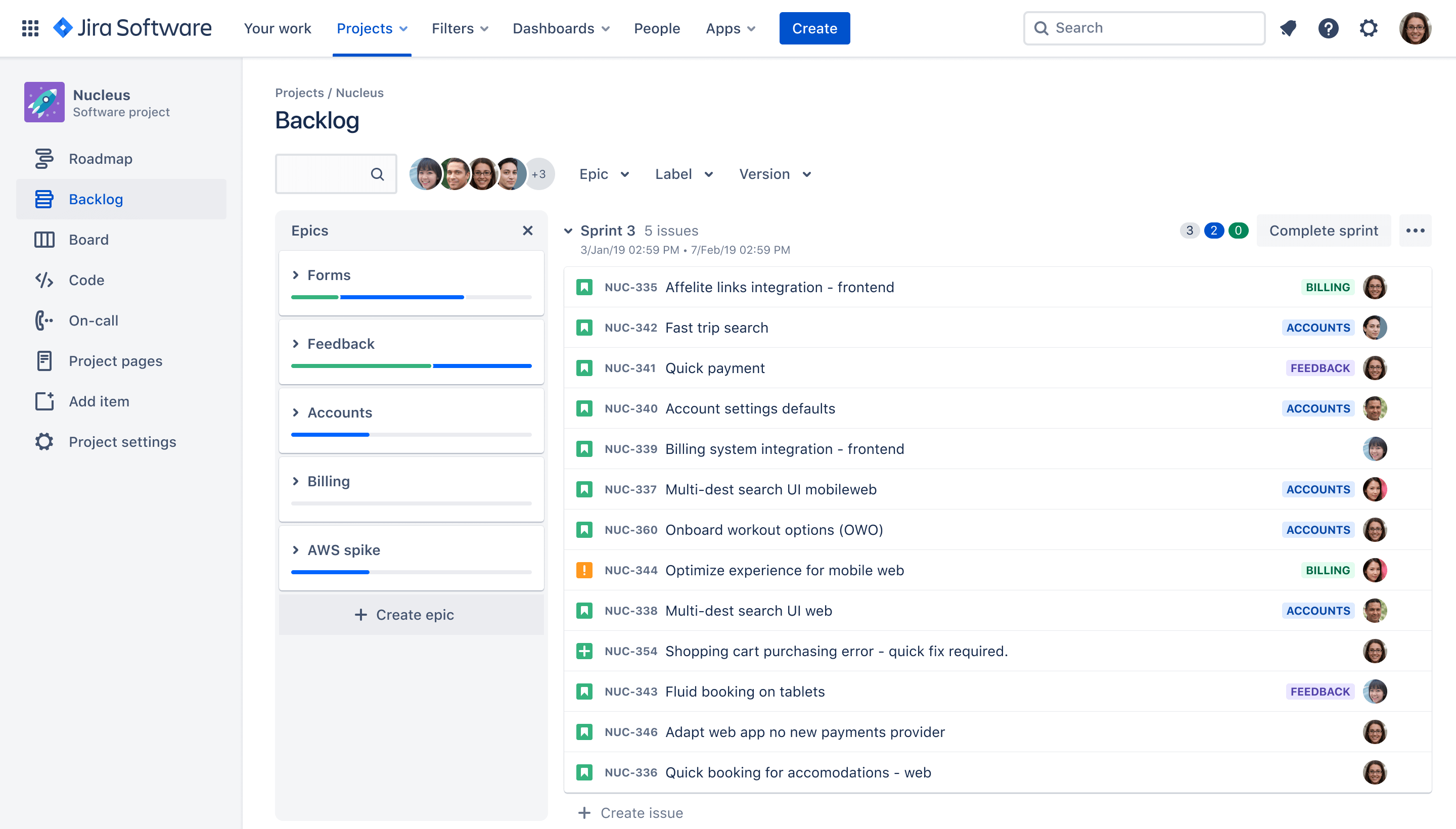This screenshot has width=1456, height=829.
Task: Open the Label filter dropdown
Action: pos(683,174)
